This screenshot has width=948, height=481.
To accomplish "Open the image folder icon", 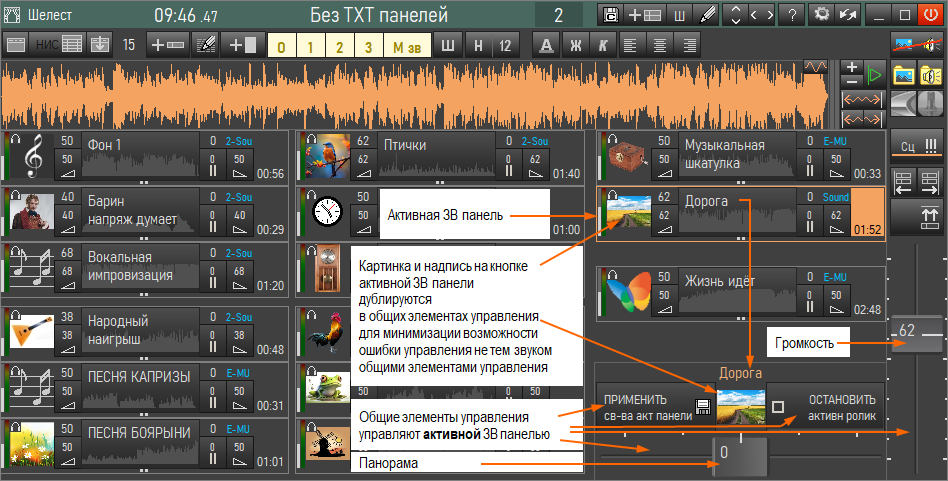I will pos(904,75).
